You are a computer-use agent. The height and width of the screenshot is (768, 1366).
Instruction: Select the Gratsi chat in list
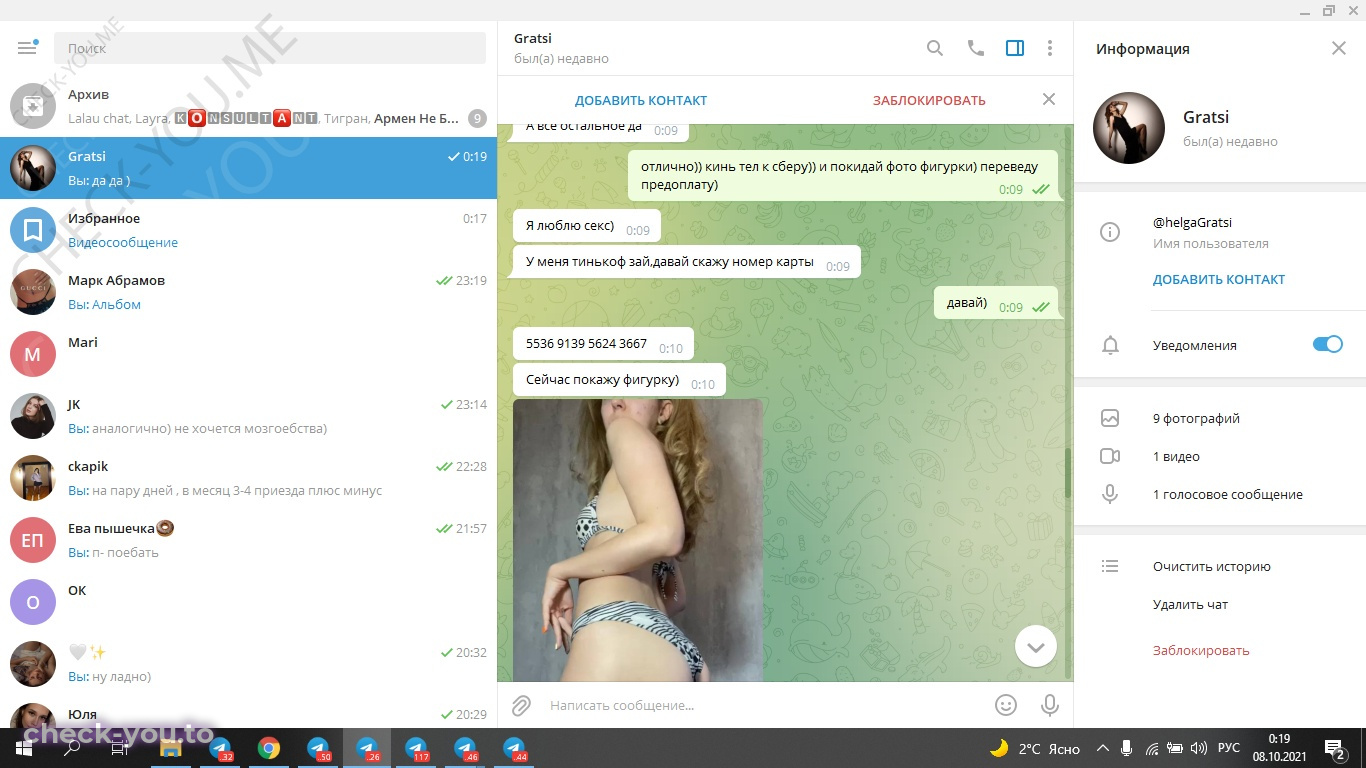click(248, 168)
